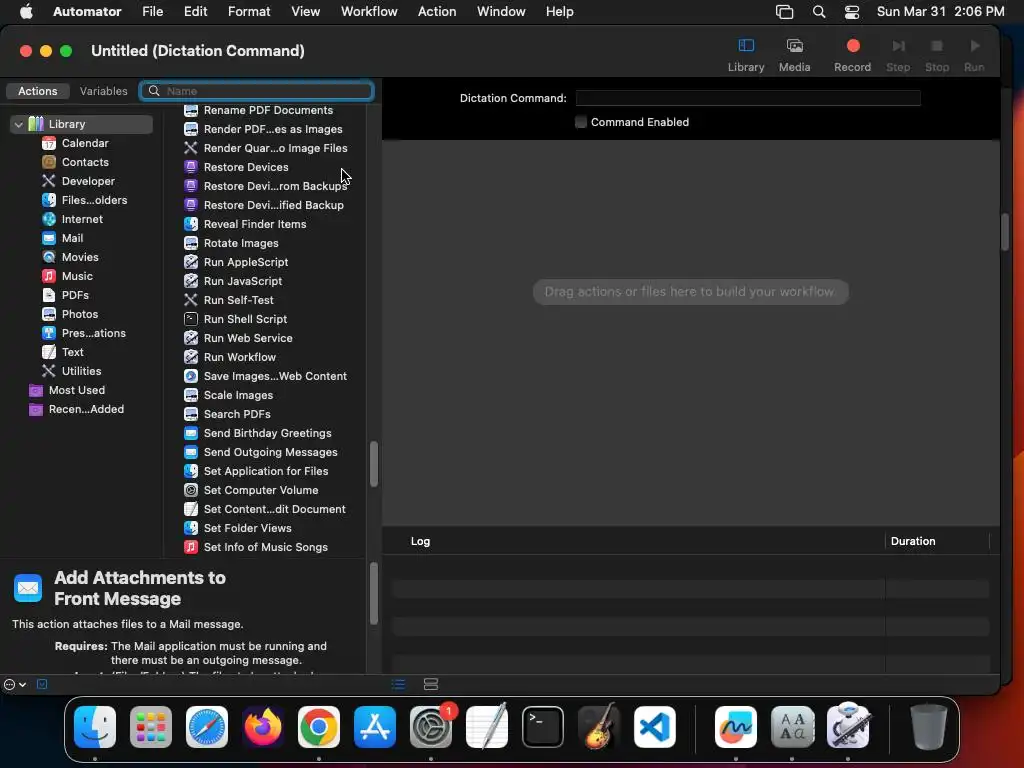This screenshot has height=768, width=1024.
Task: Select the Music category
Action: tap(77, 276)
